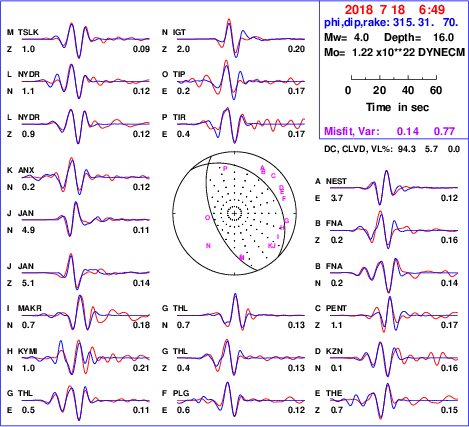Select the PLG E waveform trace

(241, 399)
